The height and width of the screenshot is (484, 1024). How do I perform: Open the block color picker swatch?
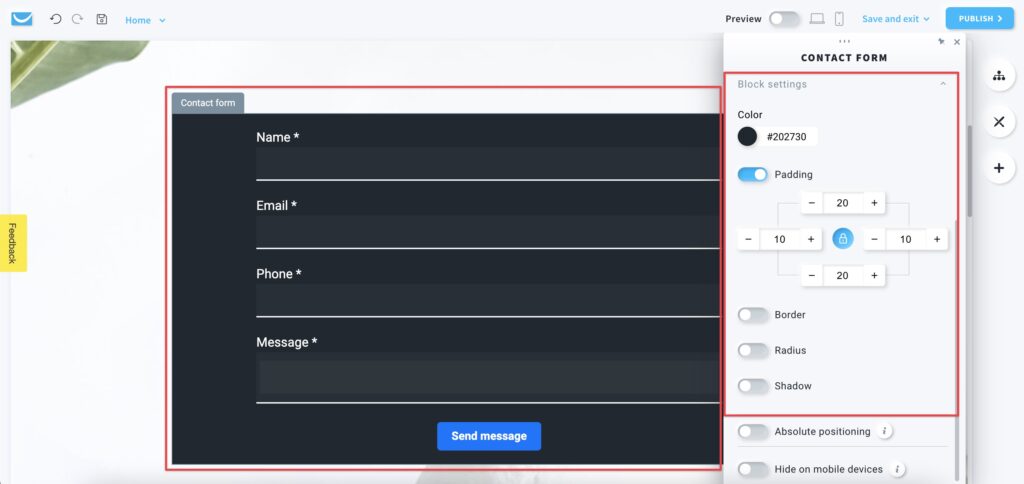pos(747,137)
